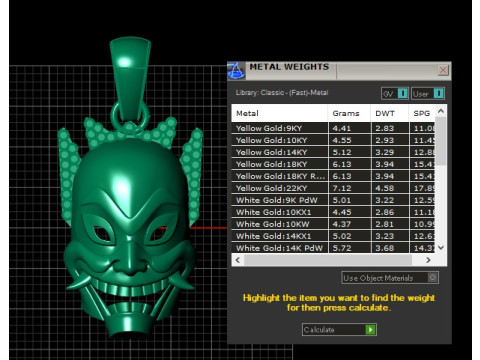The height and width of the screenshot is (360, 480).
Task: Click grams value 5.02
Action: [x=342, y=236]
